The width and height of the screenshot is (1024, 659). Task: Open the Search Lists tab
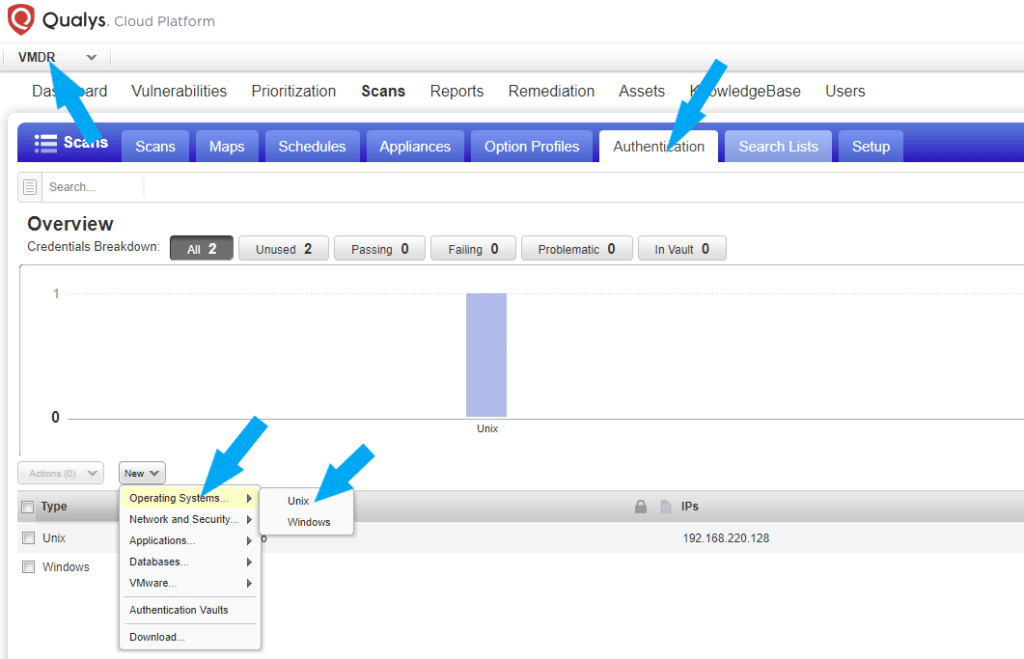[x=778, y=146]
